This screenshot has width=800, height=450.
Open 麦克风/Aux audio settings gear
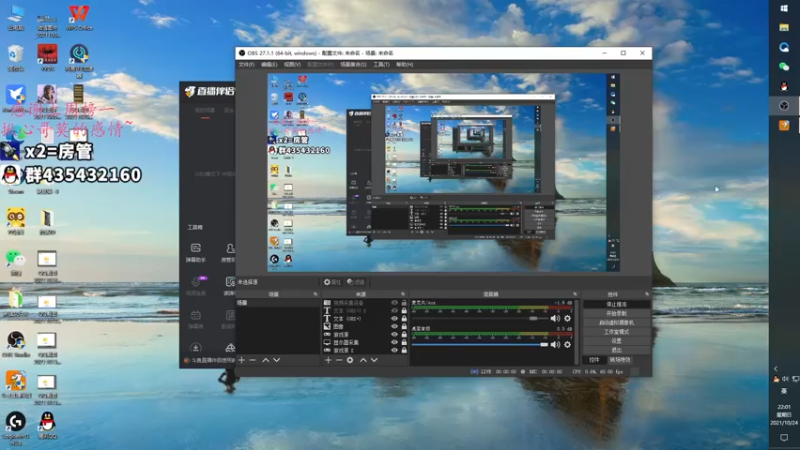567,318
